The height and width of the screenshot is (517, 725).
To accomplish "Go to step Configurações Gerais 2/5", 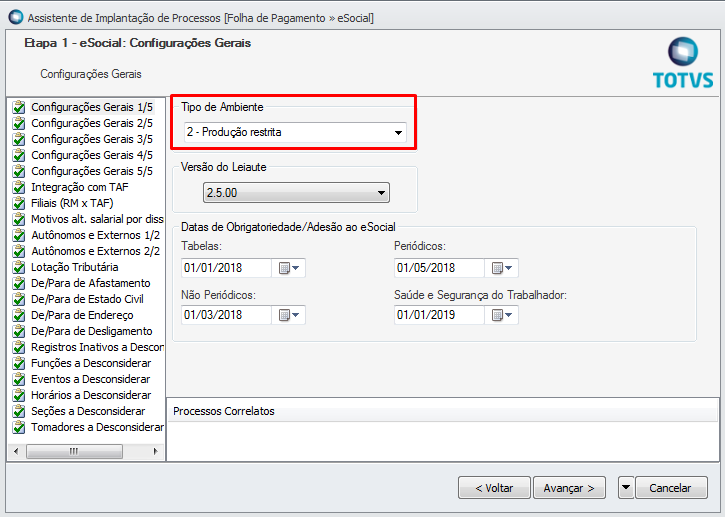I will [x=92, y=123].
